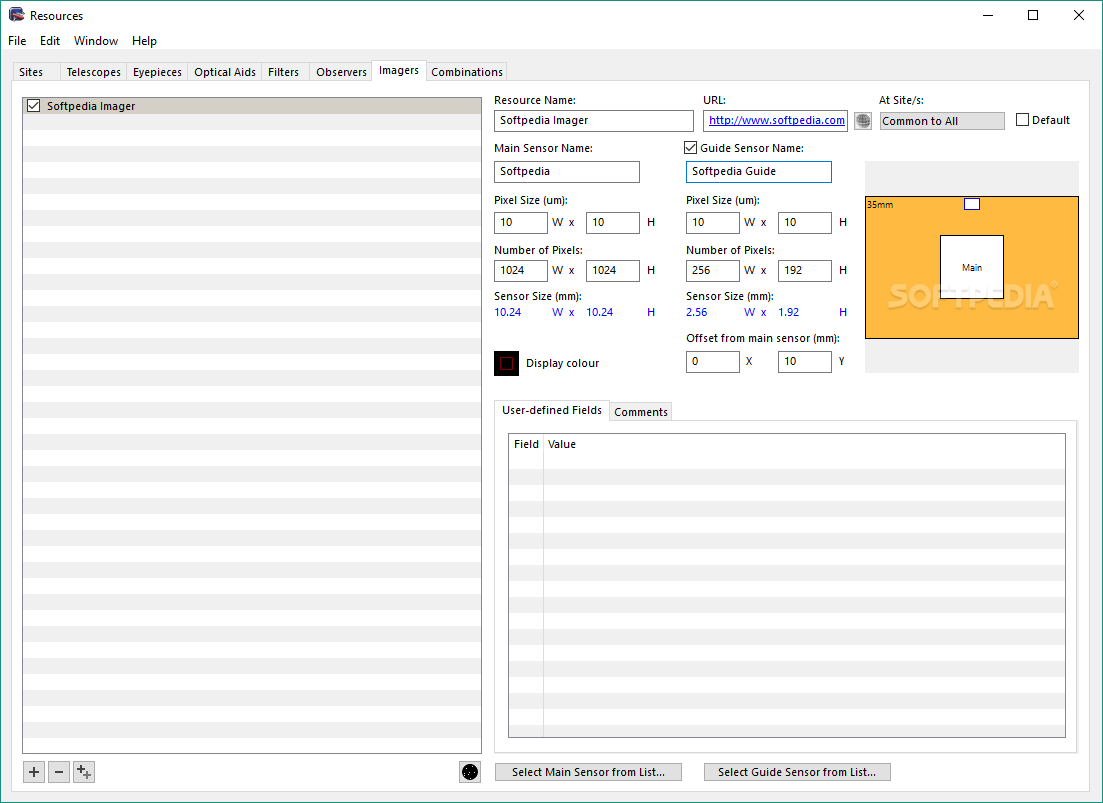Click main sensor pixel count width 1024 field
Viewport: 1103px width, 803px height.
pos(521,271)
